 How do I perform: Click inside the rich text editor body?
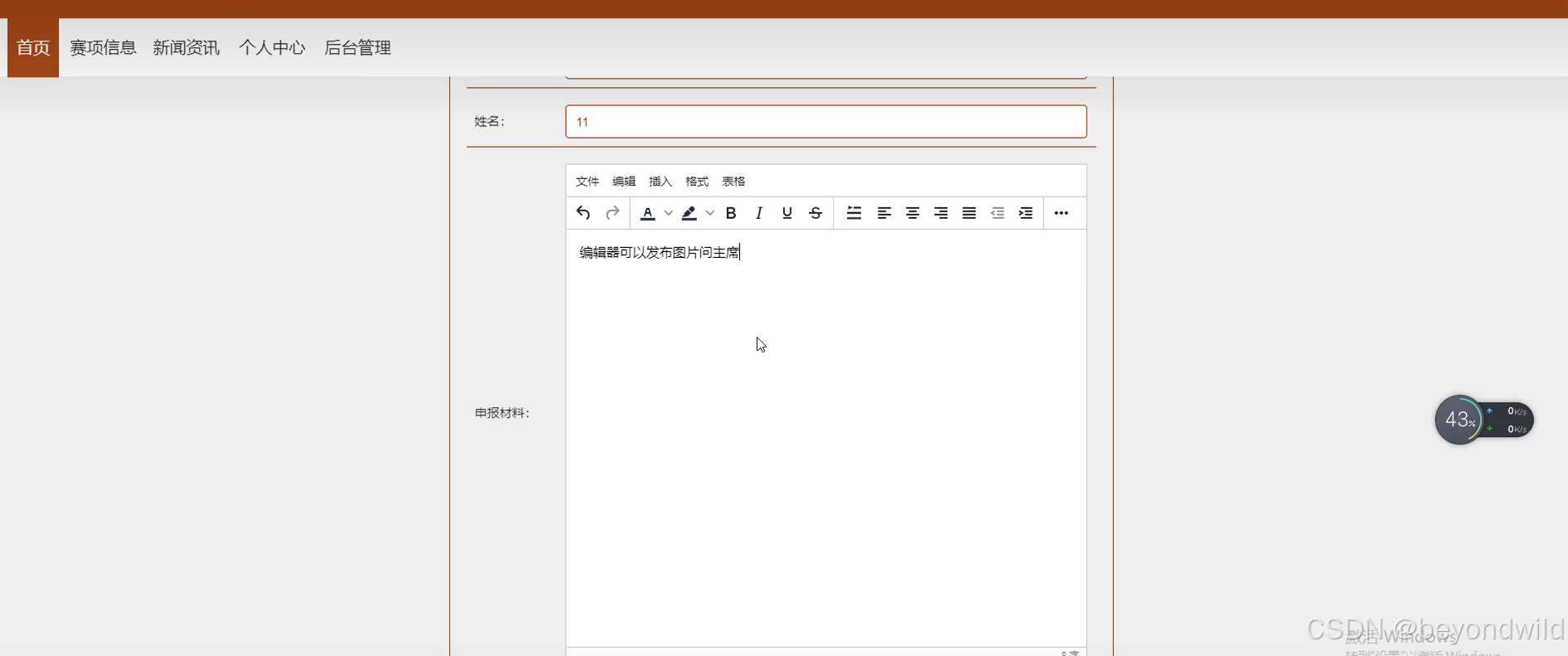click(x=826, y=438)
